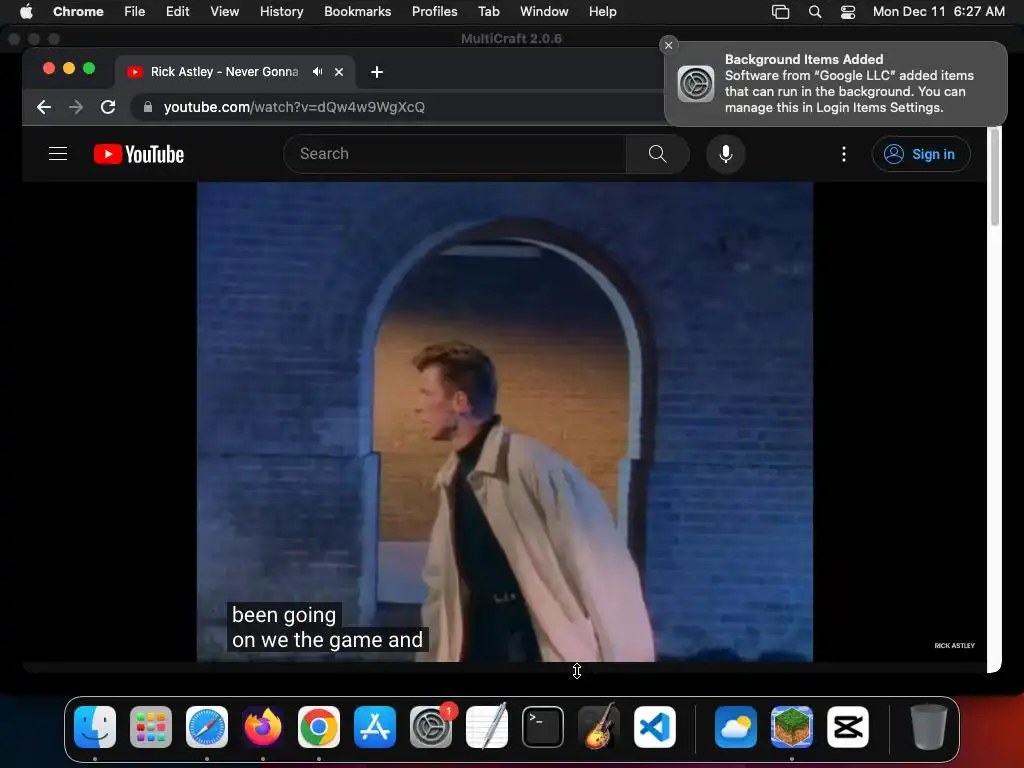The width and height of the screenshot is (1024, 768).
Task: Select the Rick Astley - Never Gonna tab
Action: (224, 72)
